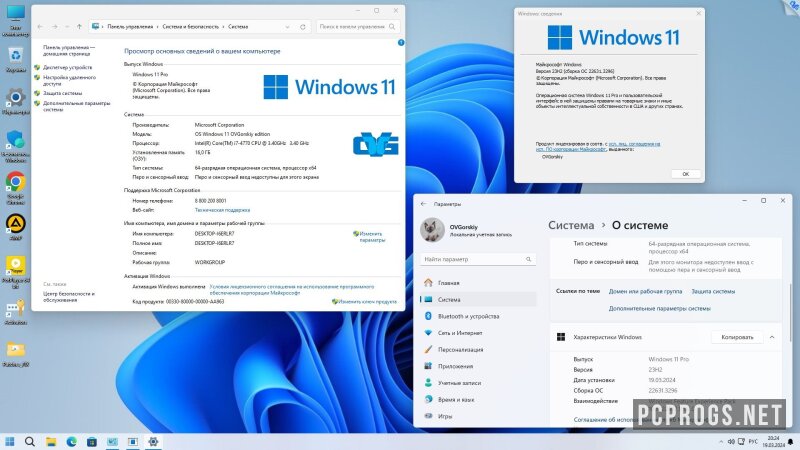Open the notification bell in system tray
The height and width of the screenshot is (450, 800).
(791, 442)
